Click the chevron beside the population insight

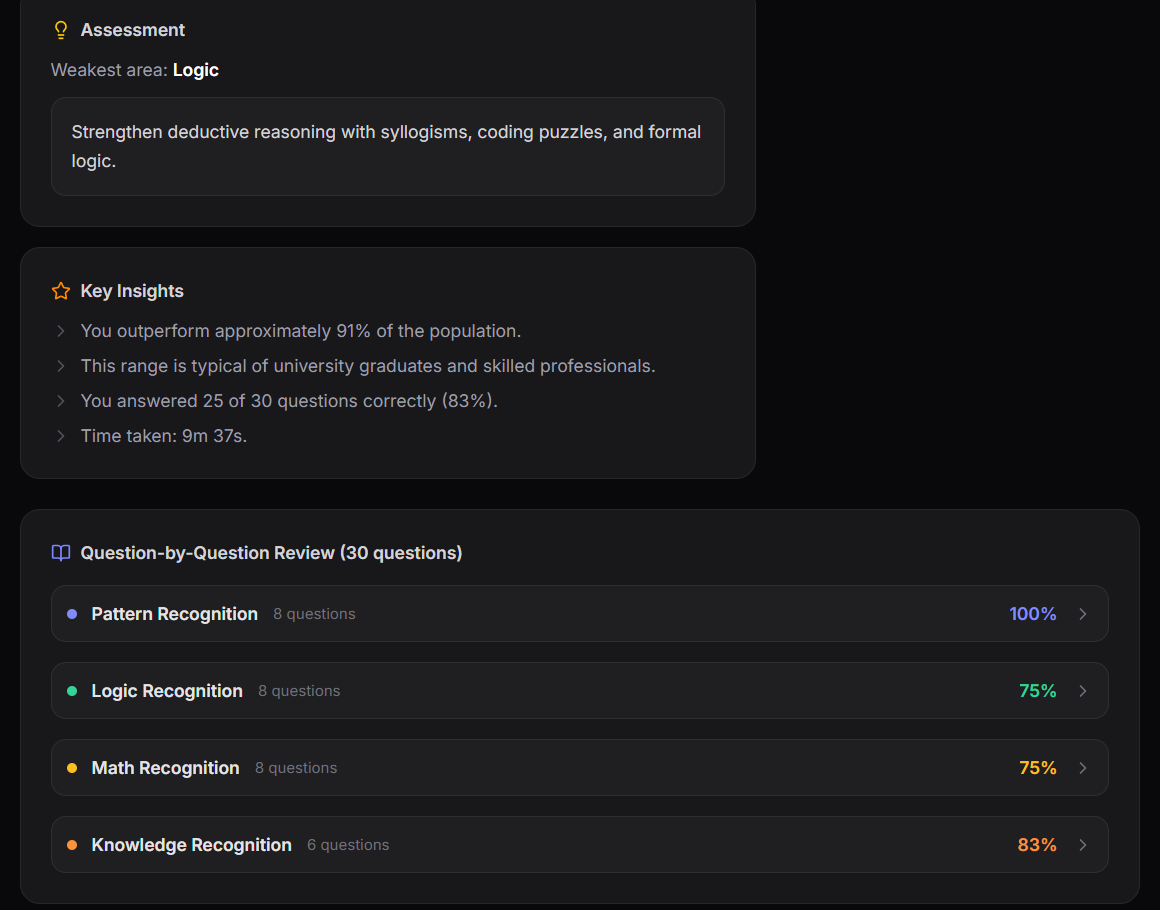60,331
